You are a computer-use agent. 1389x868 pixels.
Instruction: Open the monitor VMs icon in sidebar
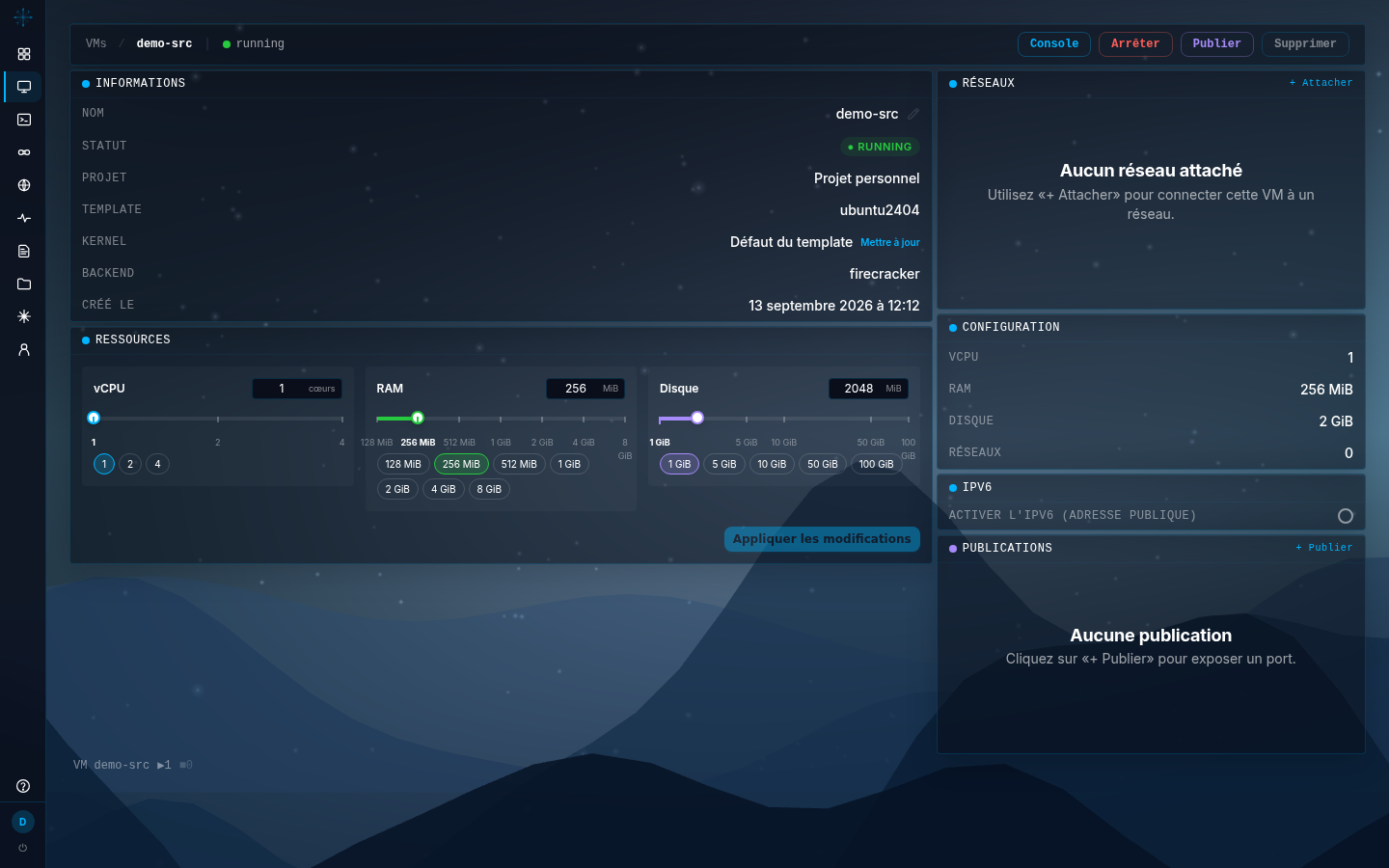coord(24,87)
